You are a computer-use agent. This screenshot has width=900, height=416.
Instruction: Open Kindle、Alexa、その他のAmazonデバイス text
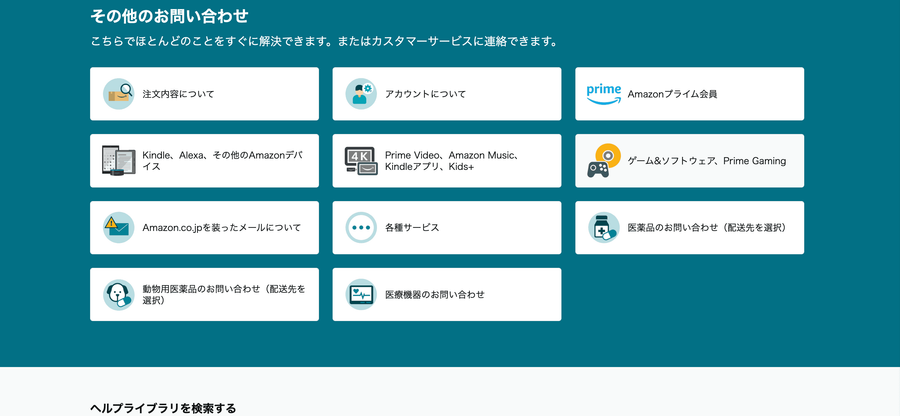point(223,161)
